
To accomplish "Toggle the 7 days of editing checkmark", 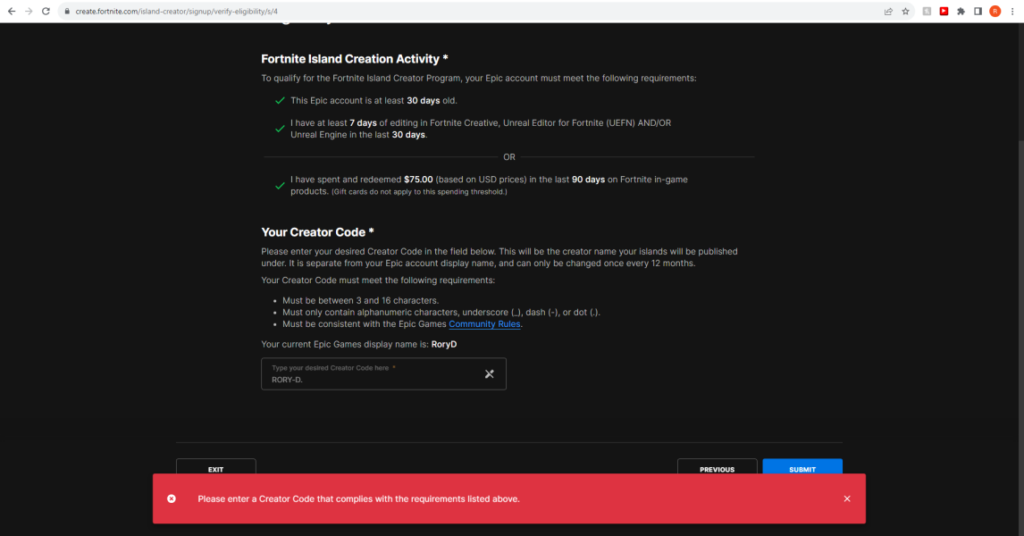I will pyautogui.click(x=280, y=128).
